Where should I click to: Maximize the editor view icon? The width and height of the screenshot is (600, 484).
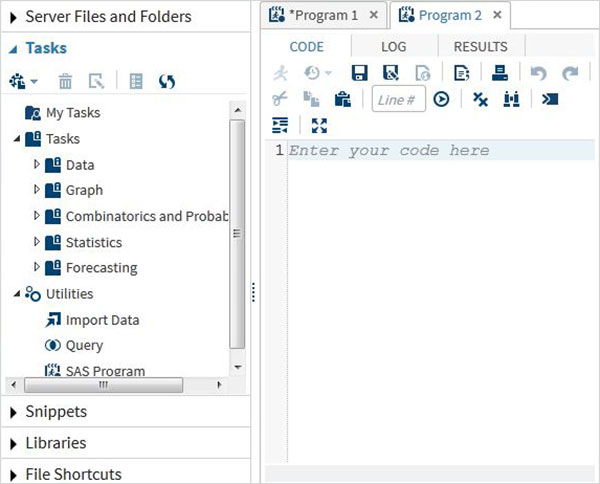click(319, 125)
